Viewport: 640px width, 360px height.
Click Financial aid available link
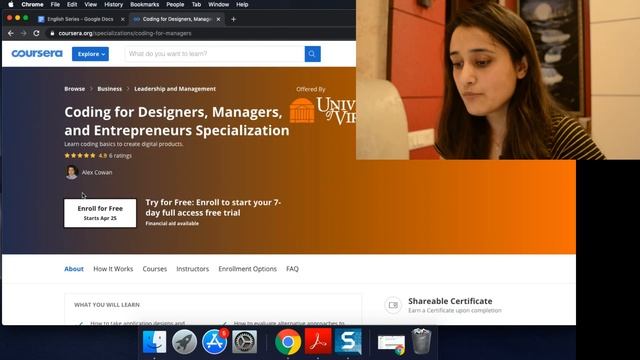click(172, 223)
